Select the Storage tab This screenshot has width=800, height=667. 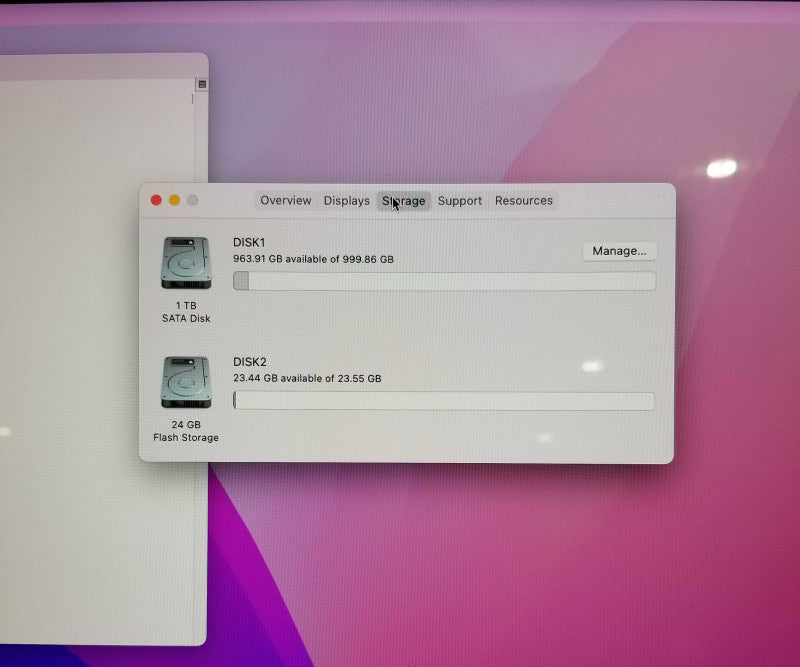(x=404, y=201)
